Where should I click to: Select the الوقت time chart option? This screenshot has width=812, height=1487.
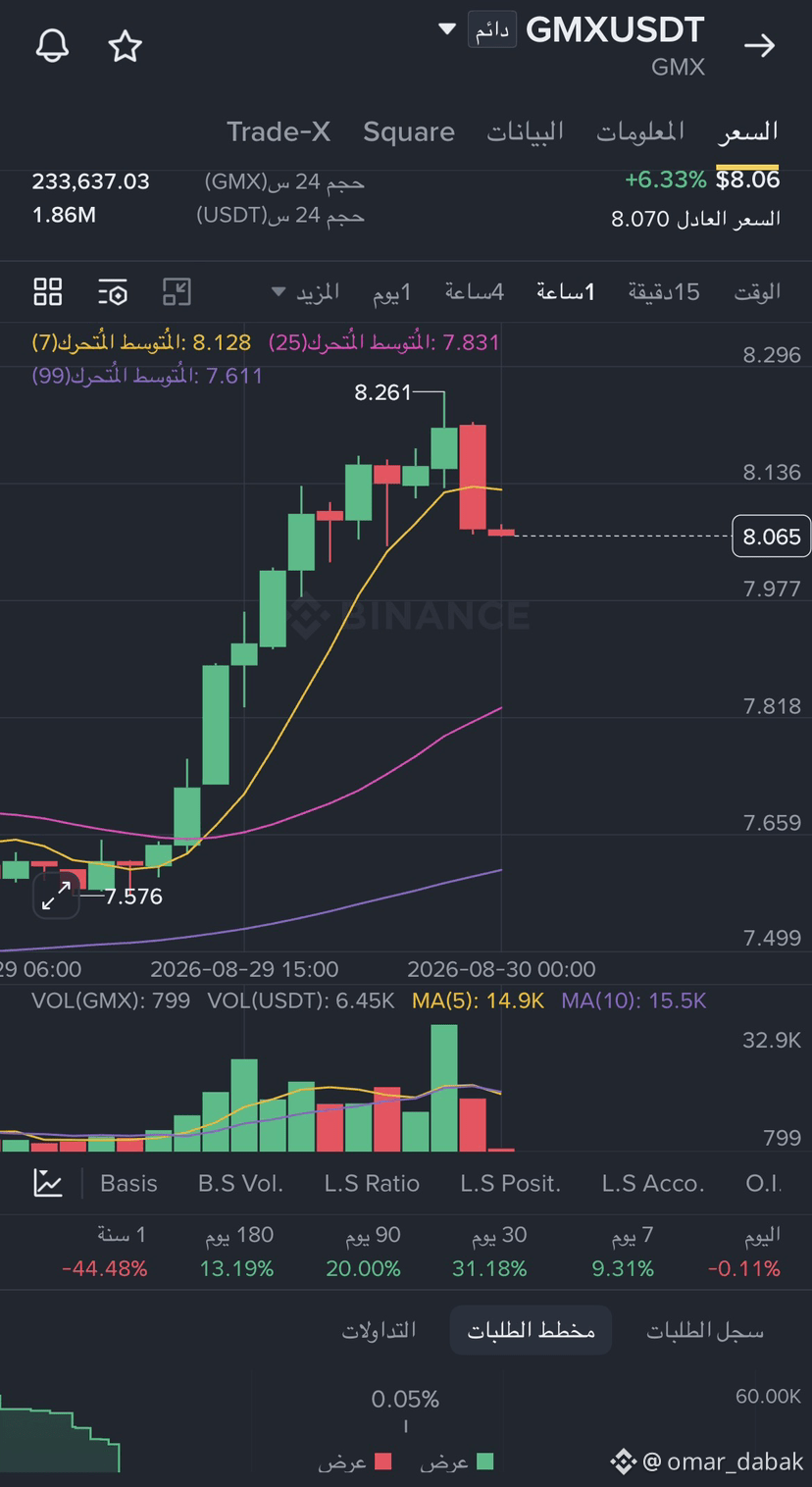(758, 291)
